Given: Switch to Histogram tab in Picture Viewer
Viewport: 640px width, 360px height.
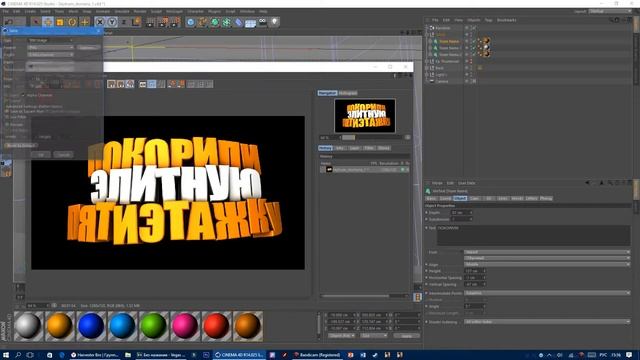Looking at the screenshot, I should [x=348, y=93].
